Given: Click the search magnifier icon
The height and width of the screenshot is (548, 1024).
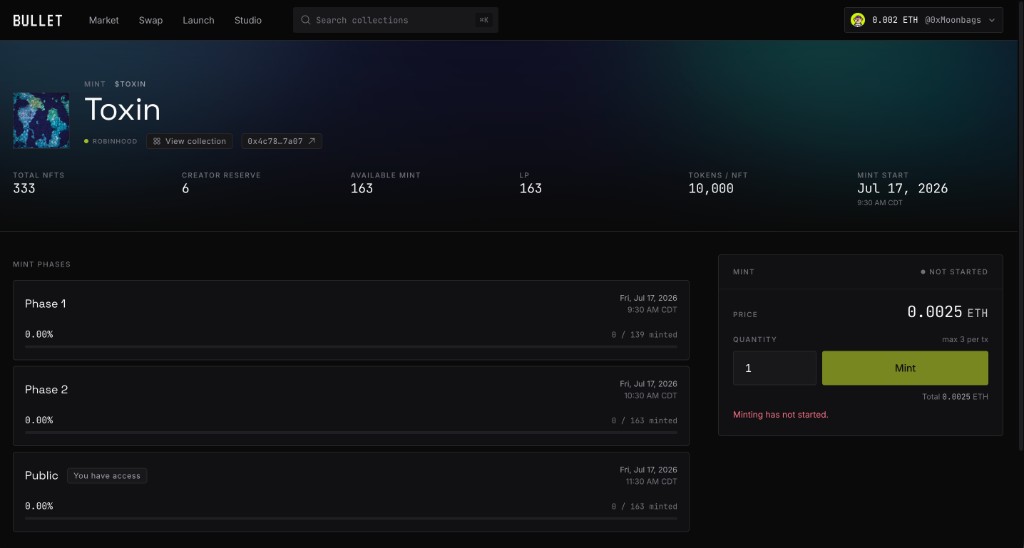Looking at the screenshot, I should click(x=305, y=20).
